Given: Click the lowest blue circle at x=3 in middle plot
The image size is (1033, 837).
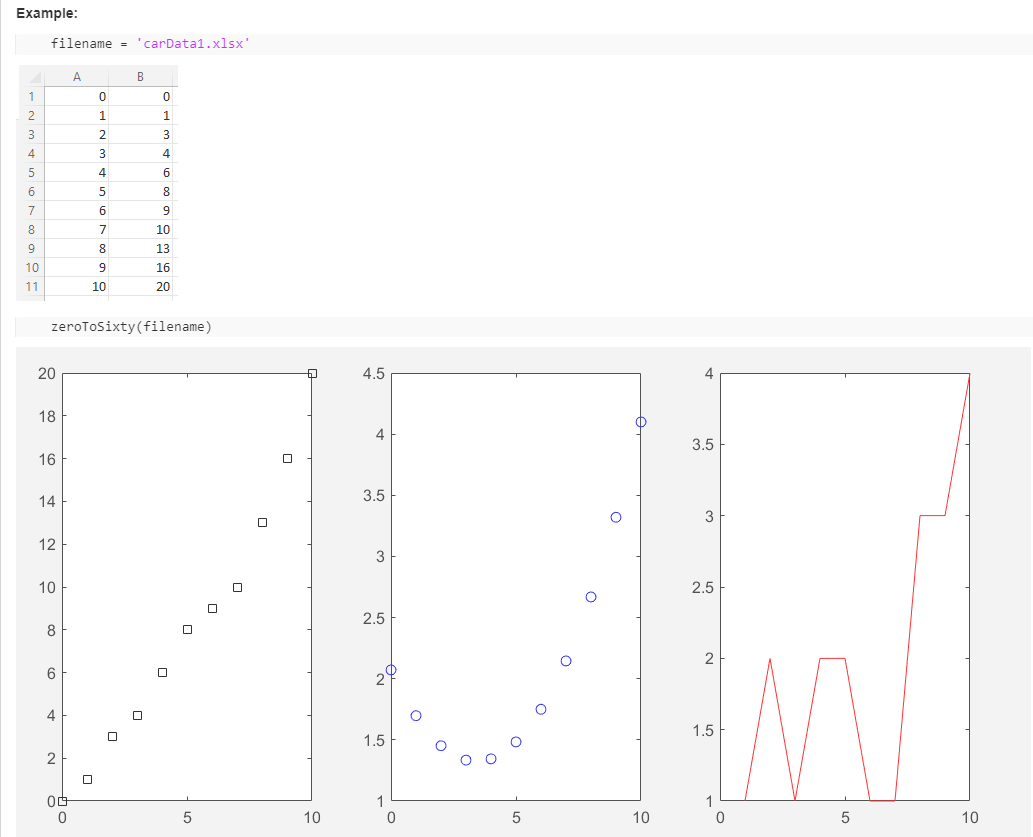Looking at the screenshot, I should [x=466, y=760].
